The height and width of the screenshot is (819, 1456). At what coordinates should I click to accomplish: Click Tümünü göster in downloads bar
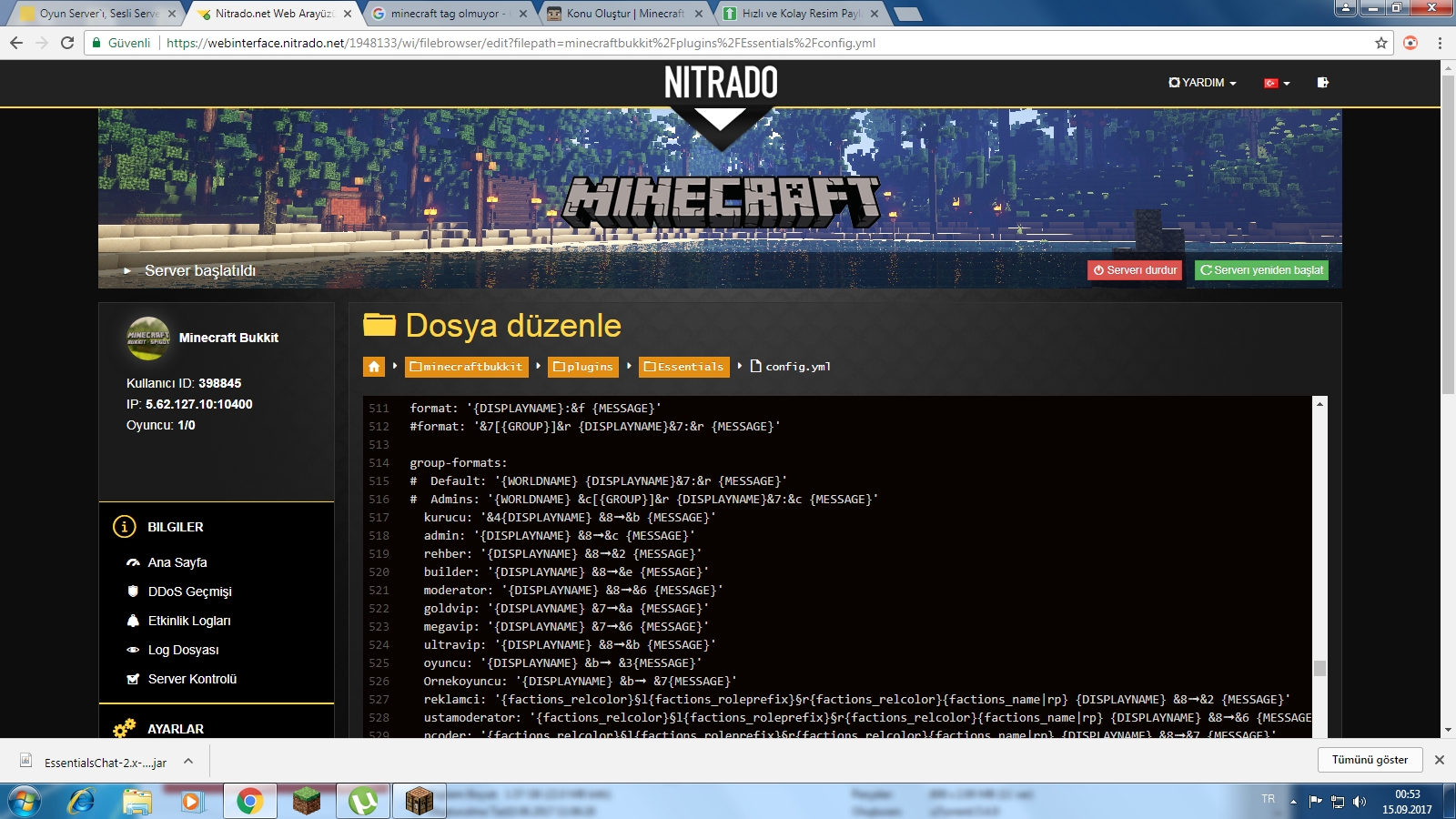[1370, 760]
